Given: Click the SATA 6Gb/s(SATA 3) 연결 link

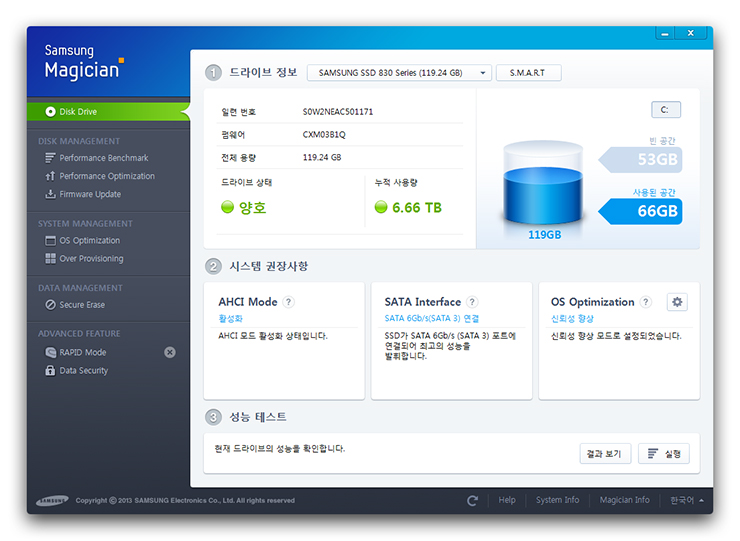Looking at the screenshot, I should 431,319.
